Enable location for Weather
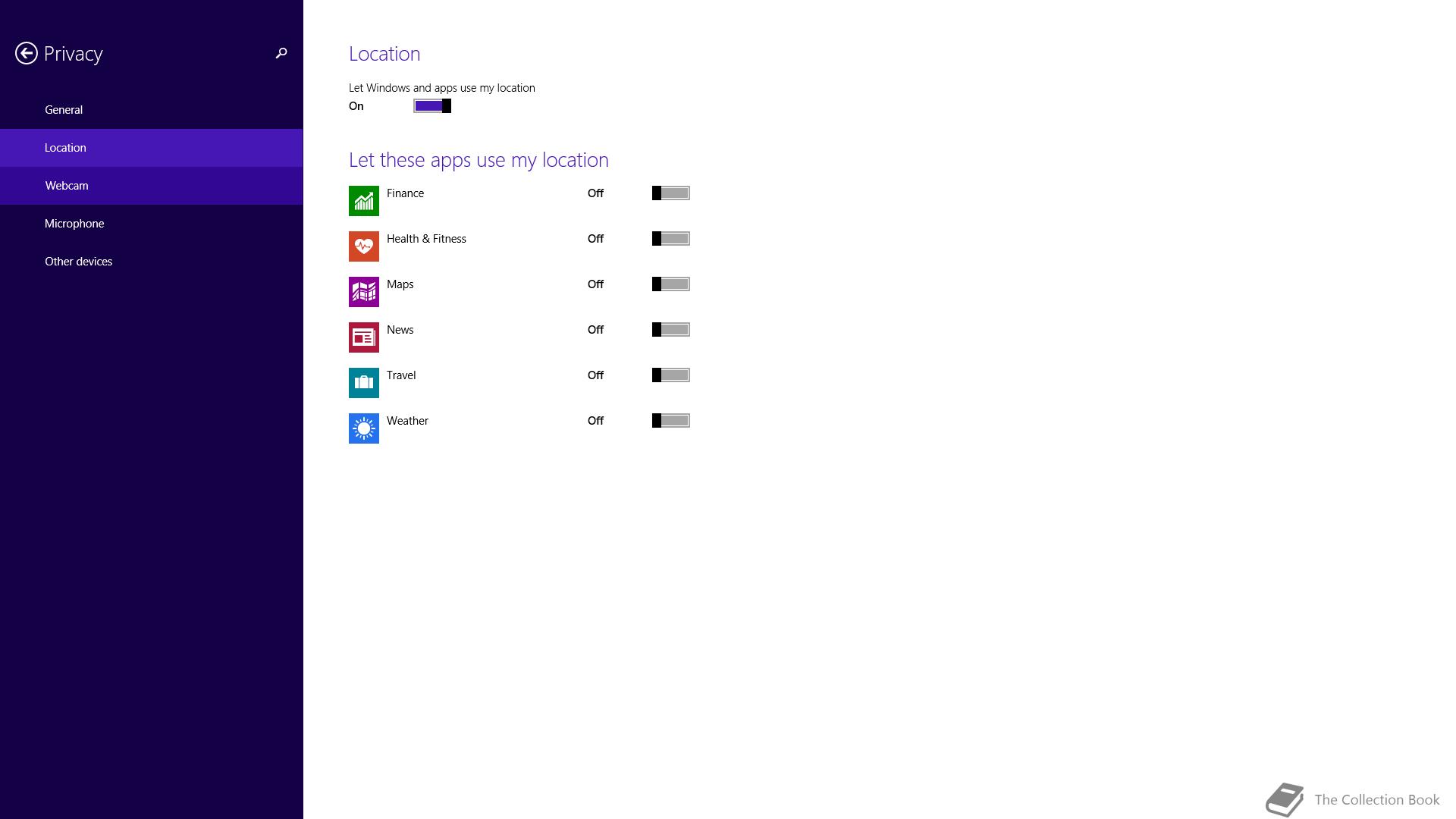This screenshot has height=819, width=1456. [x=671, y=421]
